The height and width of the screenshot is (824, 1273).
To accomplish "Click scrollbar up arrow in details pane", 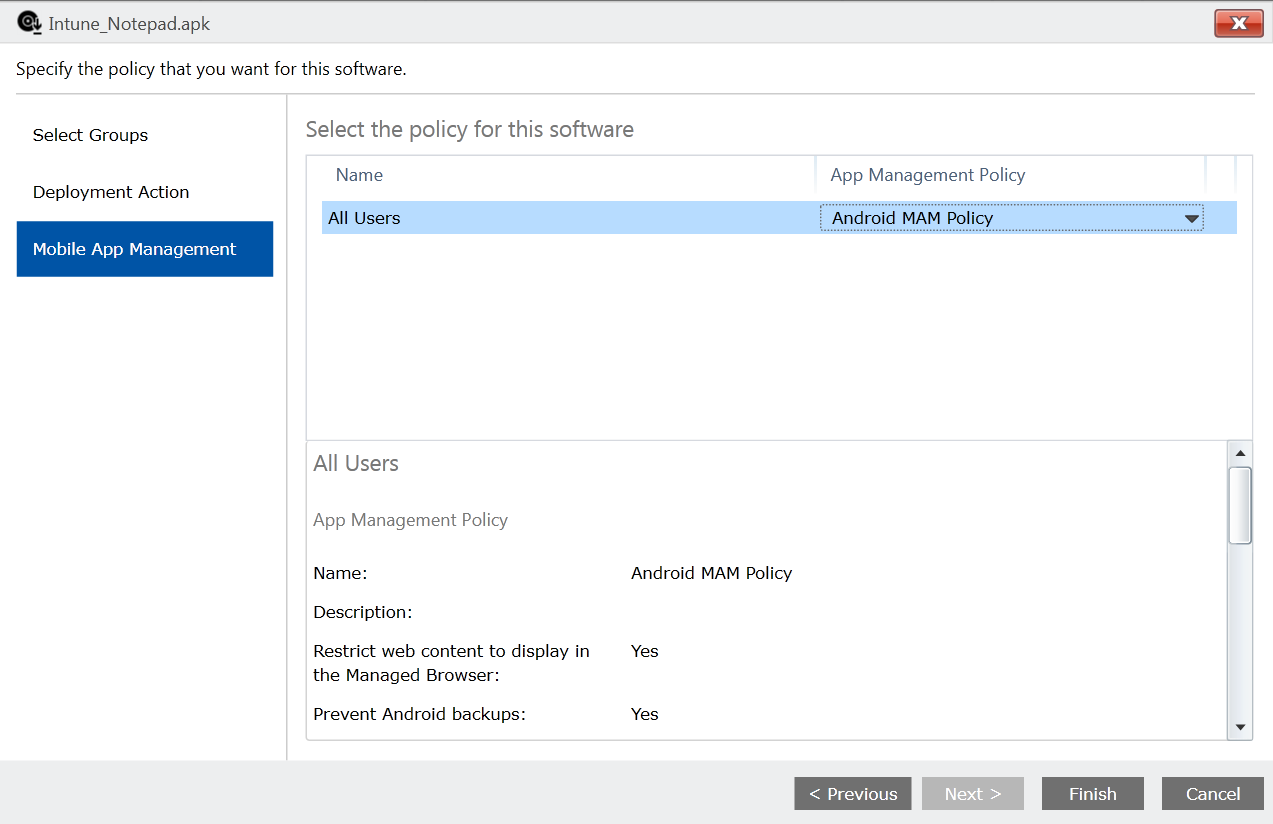I will (1240, 454).
